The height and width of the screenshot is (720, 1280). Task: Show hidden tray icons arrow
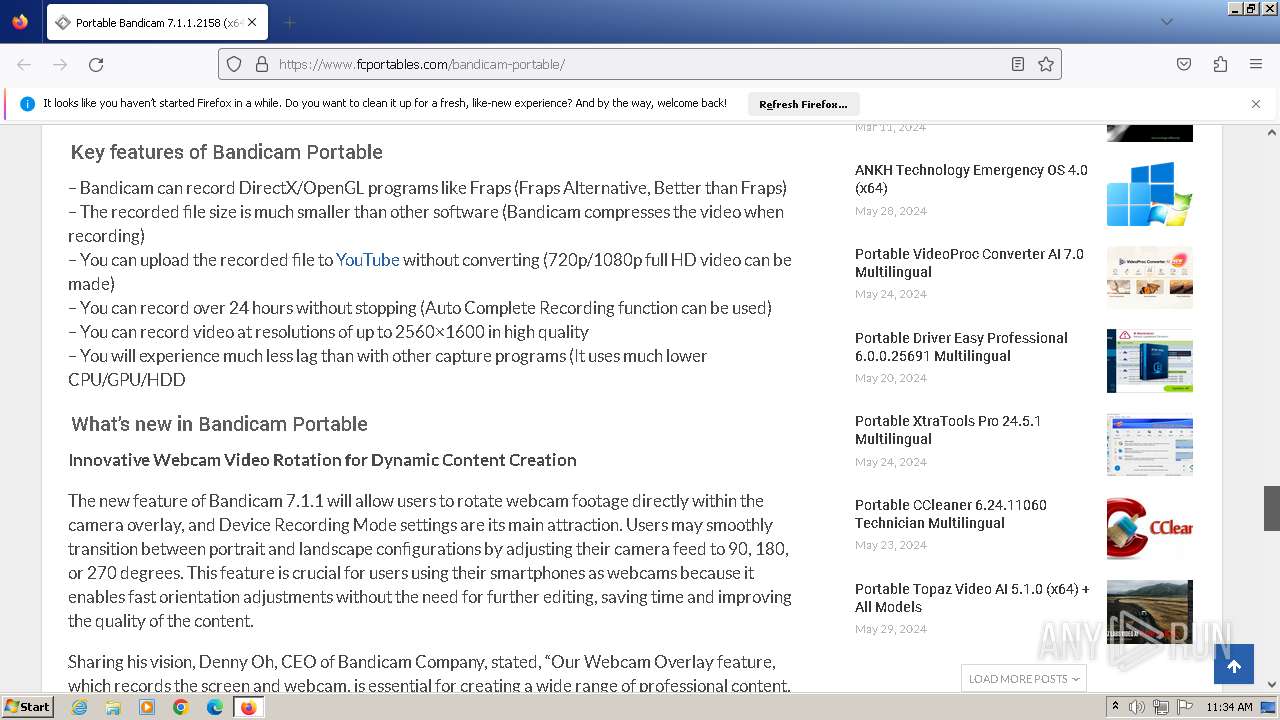[x=1116, y=707]
